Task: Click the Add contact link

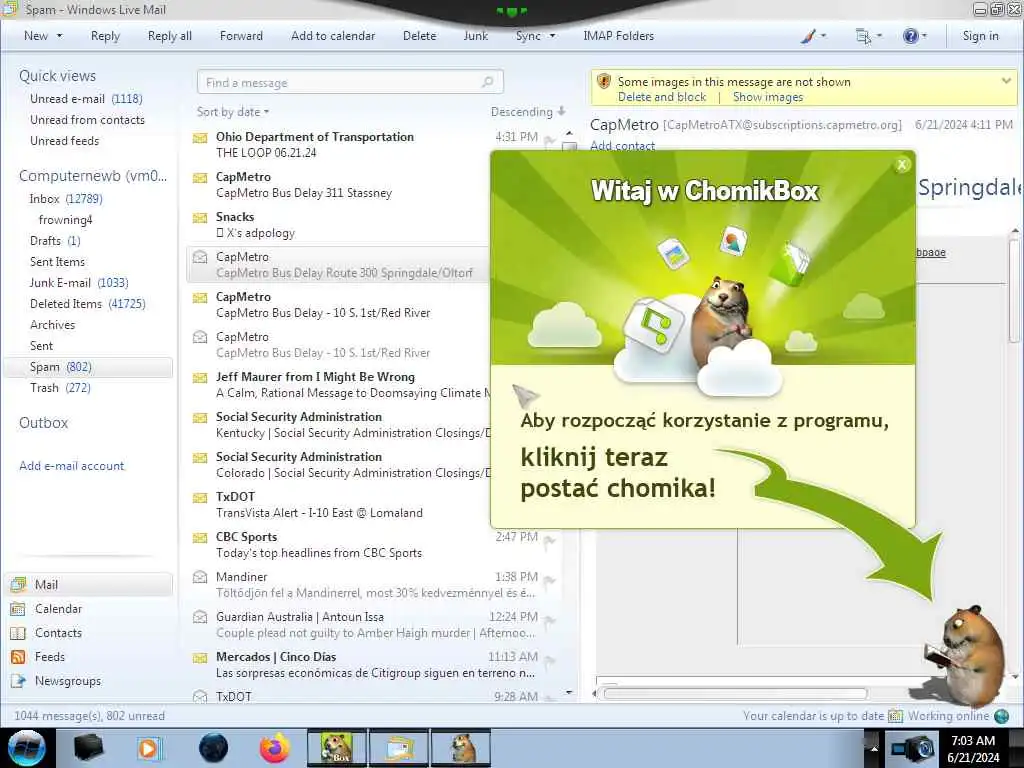Action: pos(622,146)
